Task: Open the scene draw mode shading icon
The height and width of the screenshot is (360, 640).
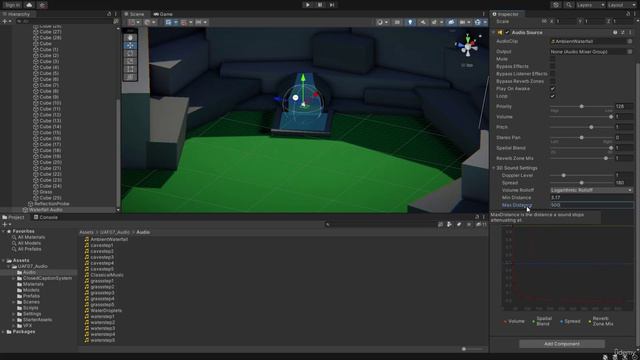Action: [x=380, y=22]
